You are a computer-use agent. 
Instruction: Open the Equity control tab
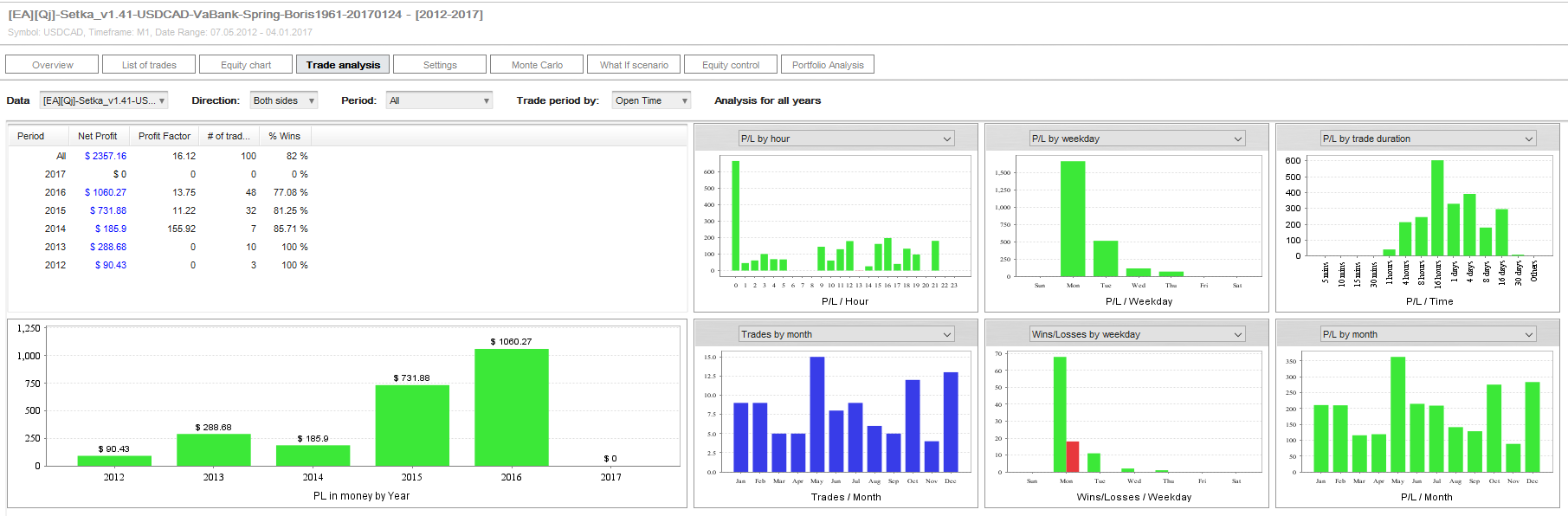[731, 65]
